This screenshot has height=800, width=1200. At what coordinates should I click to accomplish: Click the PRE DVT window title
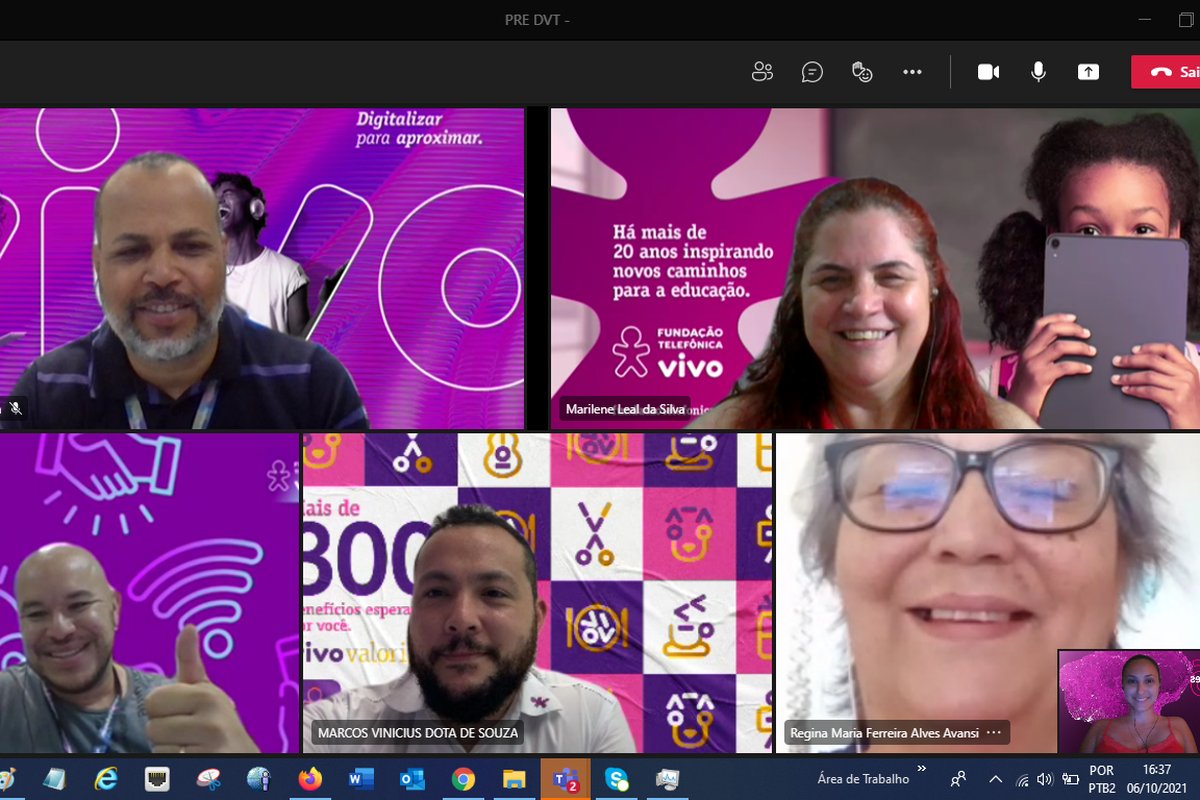537,19
